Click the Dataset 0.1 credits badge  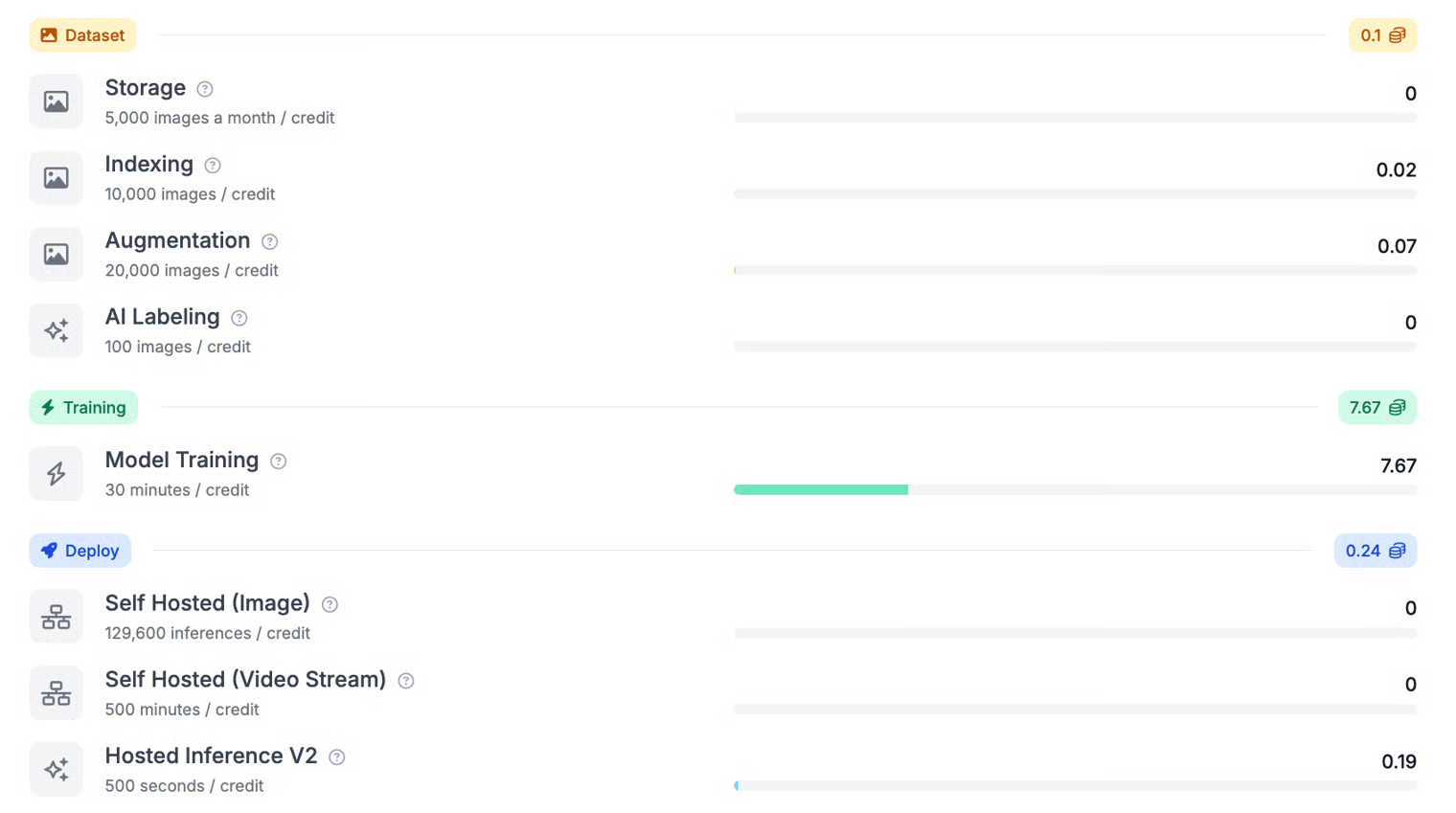(1382, 35)
